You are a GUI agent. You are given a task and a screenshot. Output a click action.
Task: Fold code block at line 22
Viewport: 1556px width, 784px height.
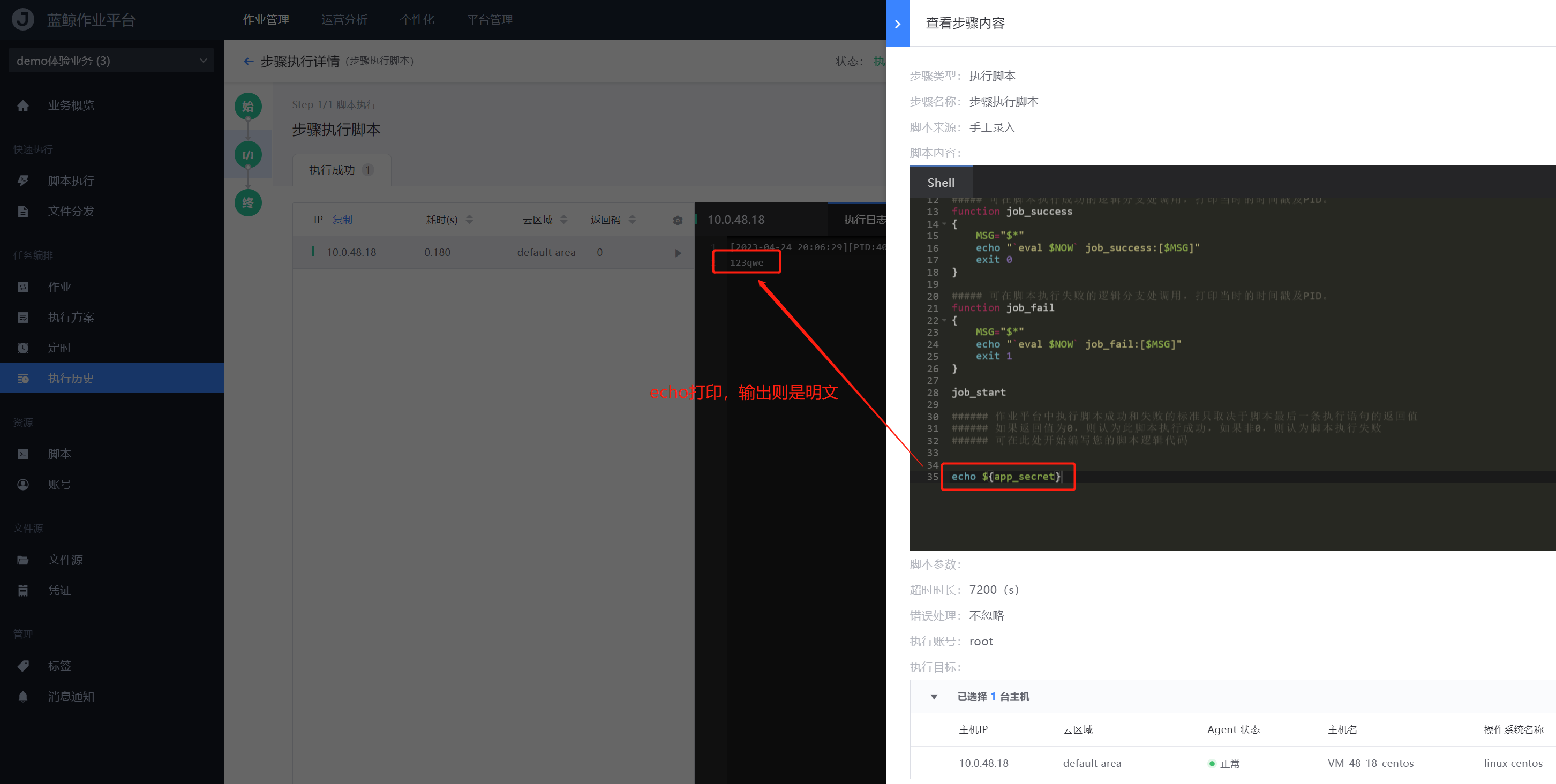pos(943,321)
